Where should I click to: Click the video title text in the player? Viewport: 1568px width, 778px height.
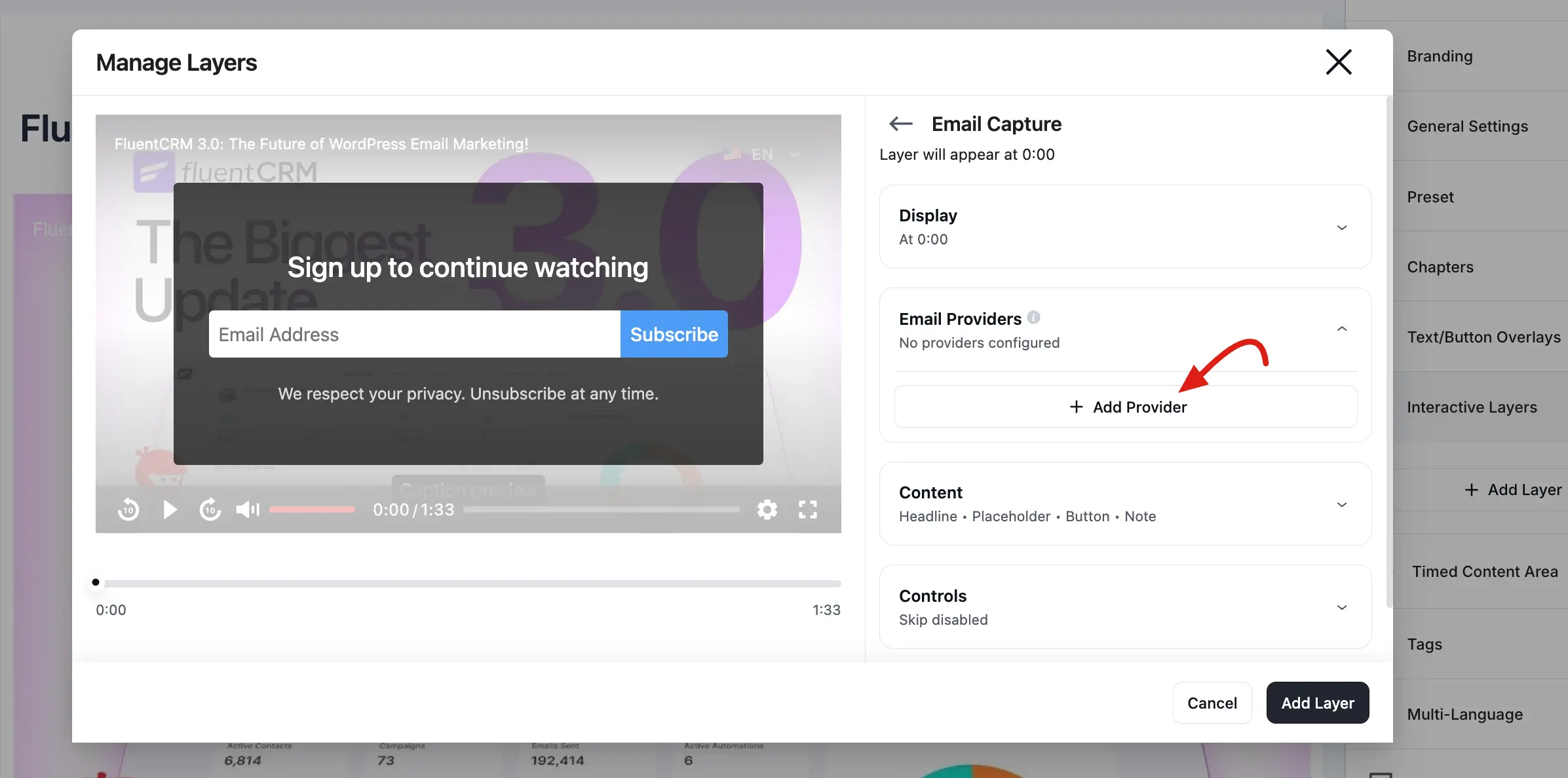[x=321, y=144]
